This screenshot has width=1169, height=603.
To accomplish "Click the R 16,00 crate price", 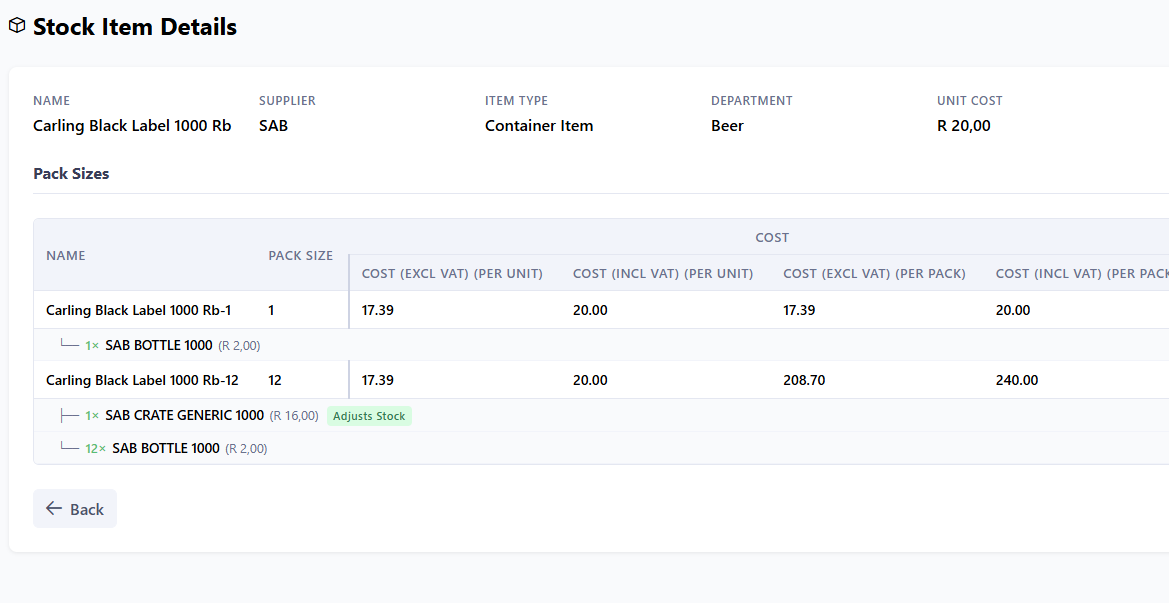I will tap(294, 416).
